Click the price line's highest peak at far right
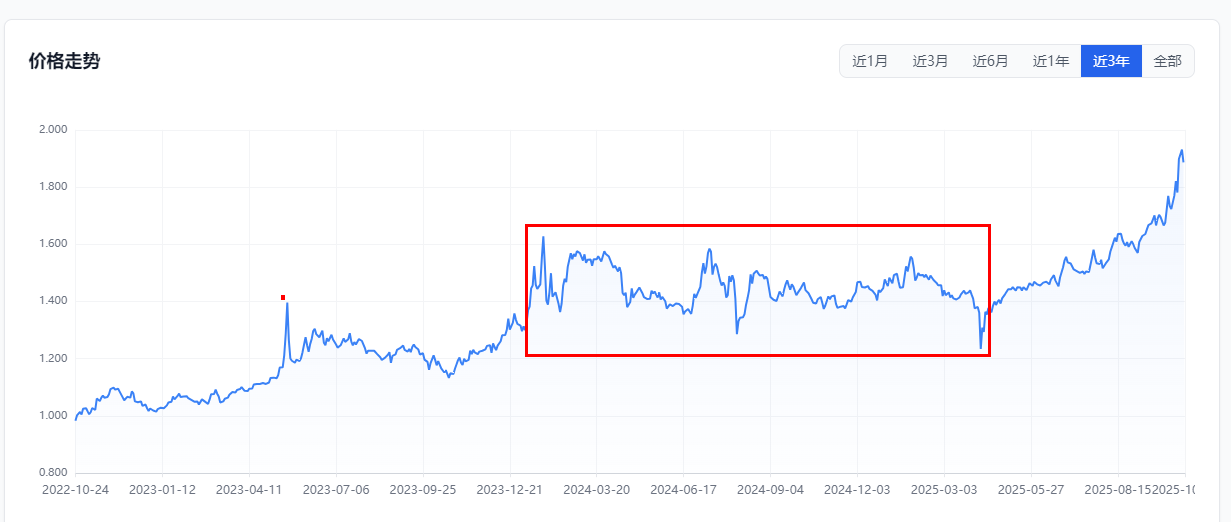 [x=1181, y=151]
